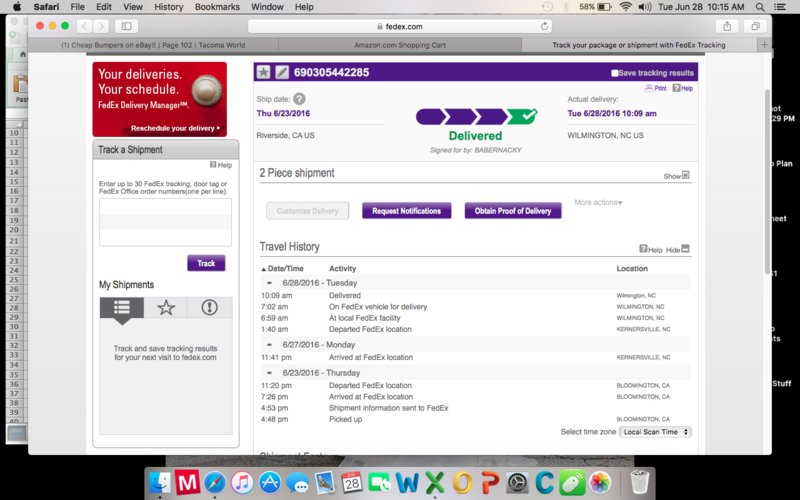
Task: Sort by the Date/Time column header
Action: (282, 268)
